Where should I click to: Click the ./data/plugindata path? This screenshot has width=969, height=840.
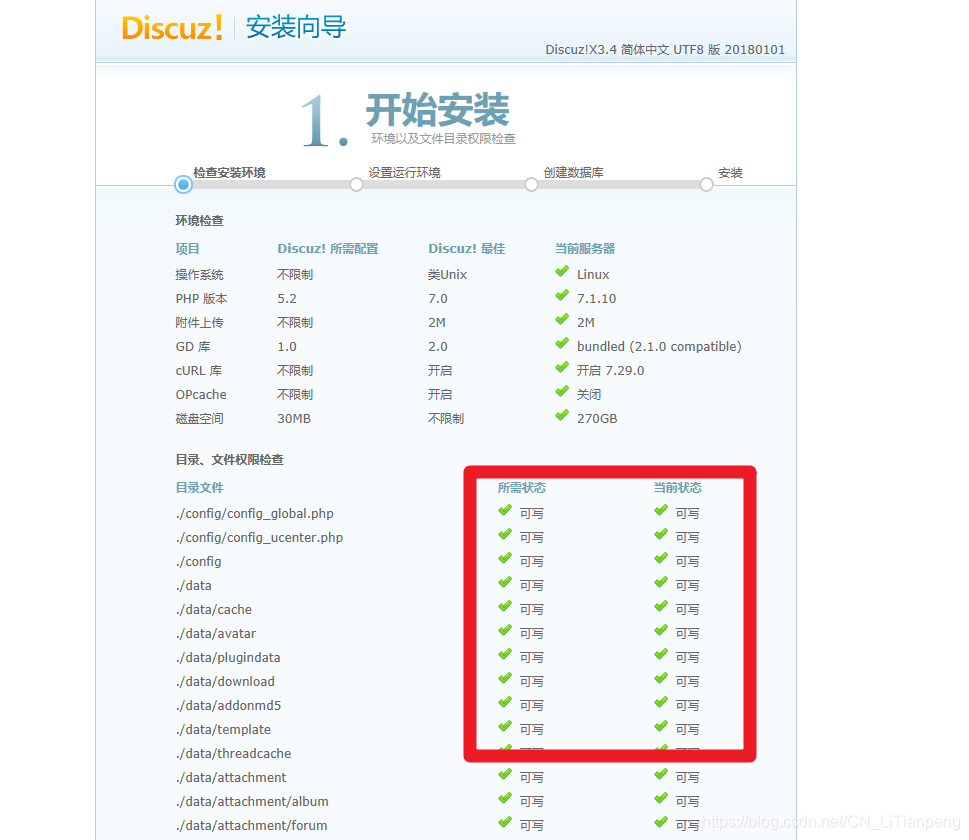(x=228, y=658)
